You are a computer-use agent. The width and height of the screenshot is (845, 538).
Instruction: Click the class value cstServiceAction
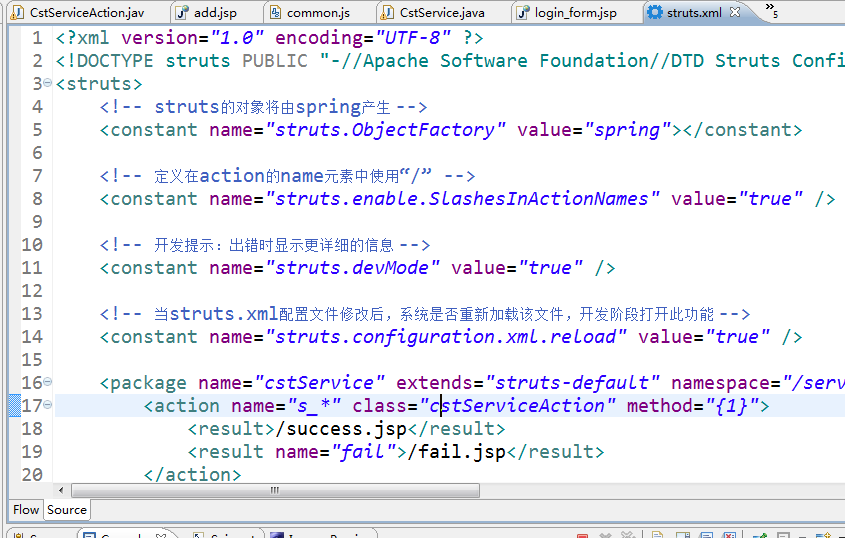(x=517, y=406)
